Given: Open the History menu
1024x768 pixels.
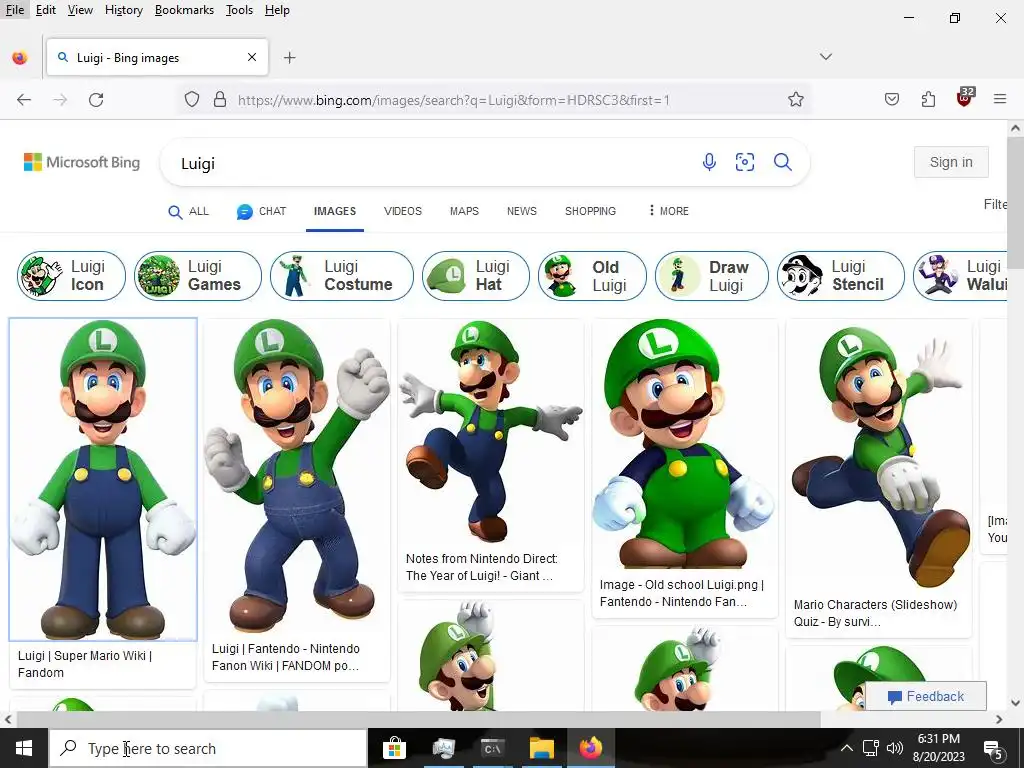Looking at the screenshot, I should point(123,10).
